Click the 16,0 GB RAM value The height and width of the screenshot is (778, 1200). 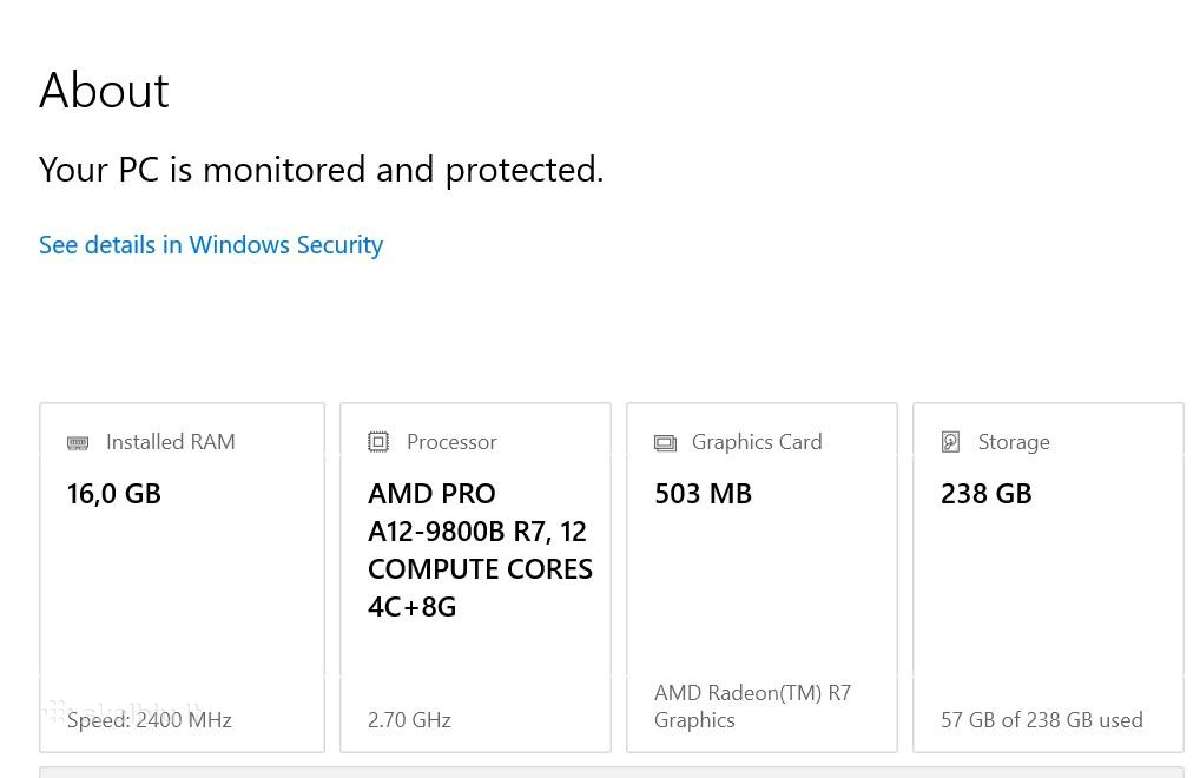point(113,493)
